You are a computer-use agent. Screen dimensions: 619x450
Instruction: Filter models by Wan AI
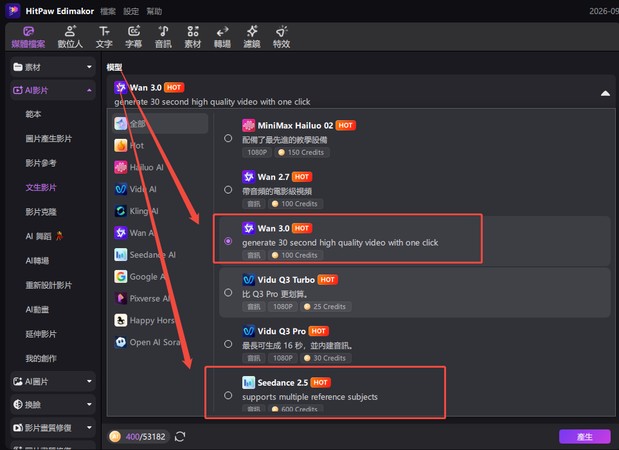pos(160,233)
